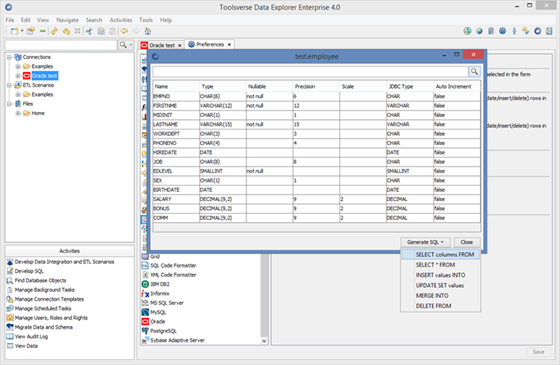560x365 pixels.
Task: Choose SELECT columns FROM menu entry
Action: tap(440, 255)
